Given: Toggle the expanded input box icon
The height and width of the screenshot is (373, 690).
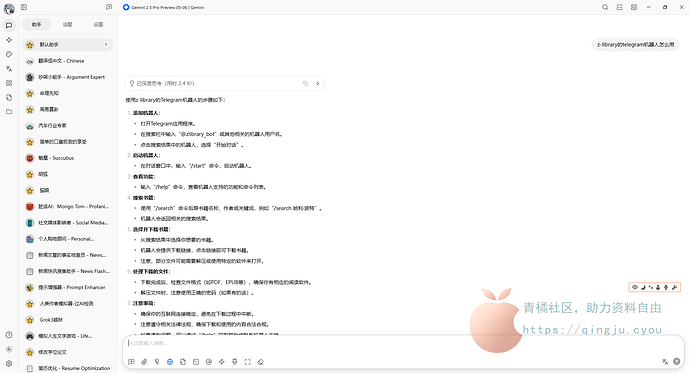Looking at the screenshot, I should (248, 362).
